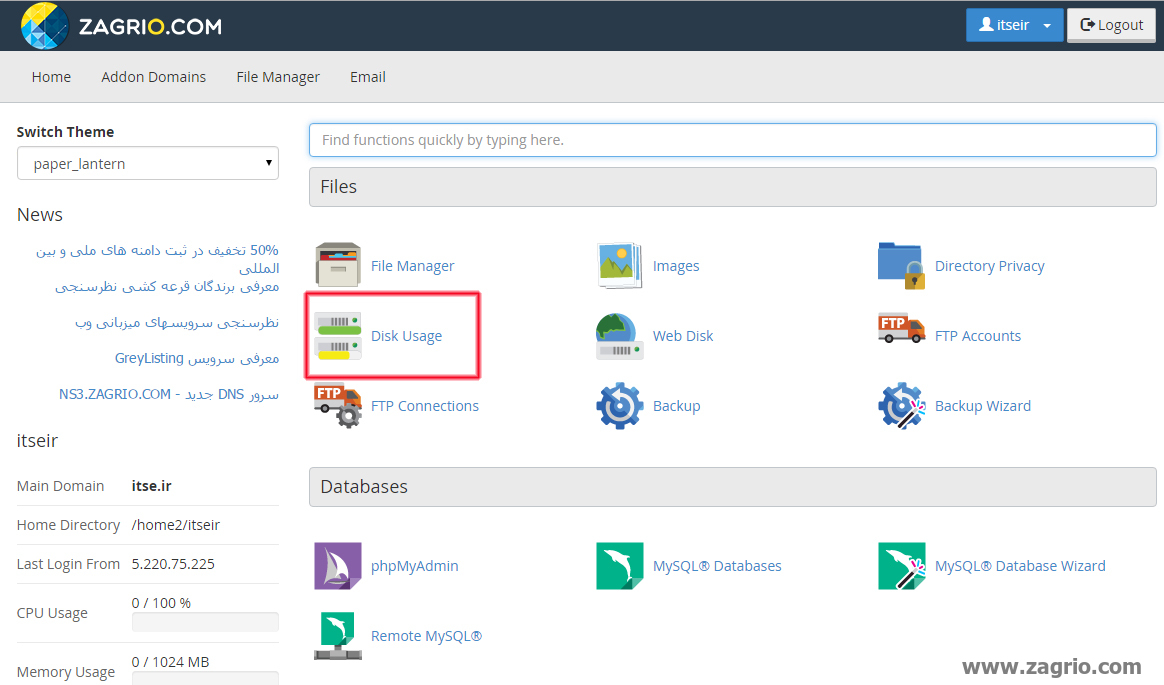This screenshot has width=1164, height=685.
Task: Open the phpMyAdmin sailboat icon
Action: (338, 566)
